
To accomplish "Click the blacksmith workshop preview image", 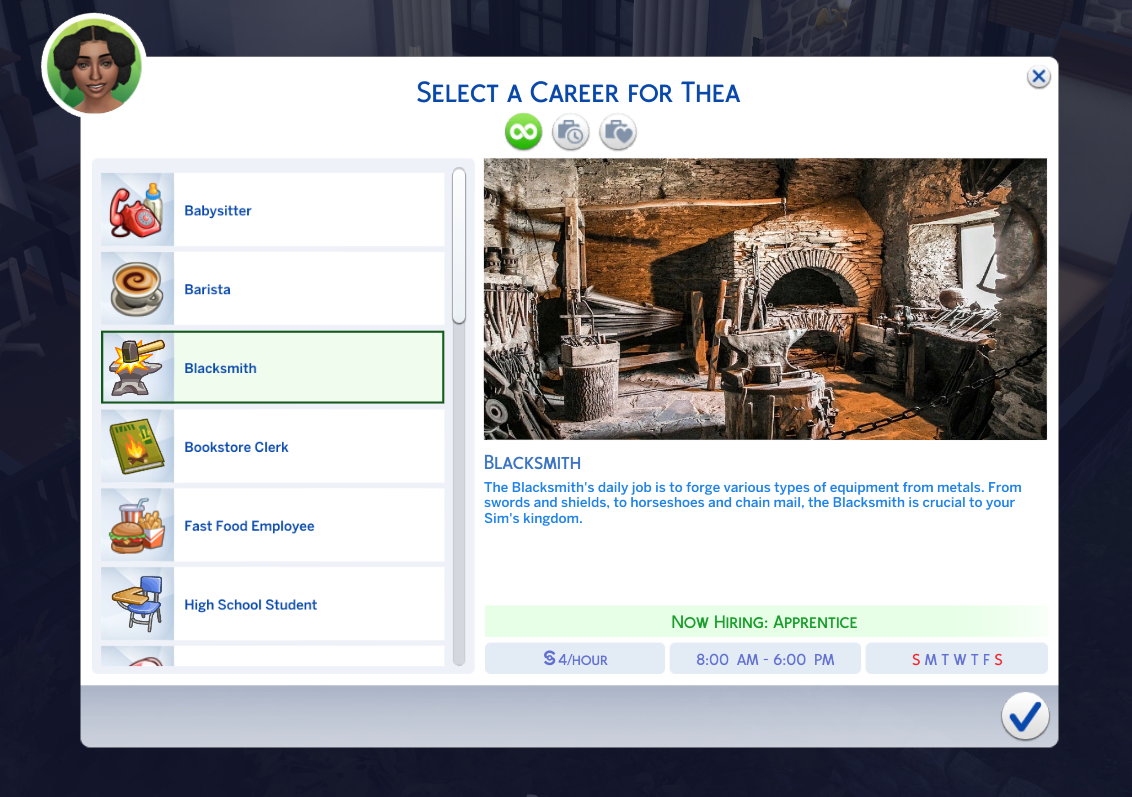I will pos(765,297).
